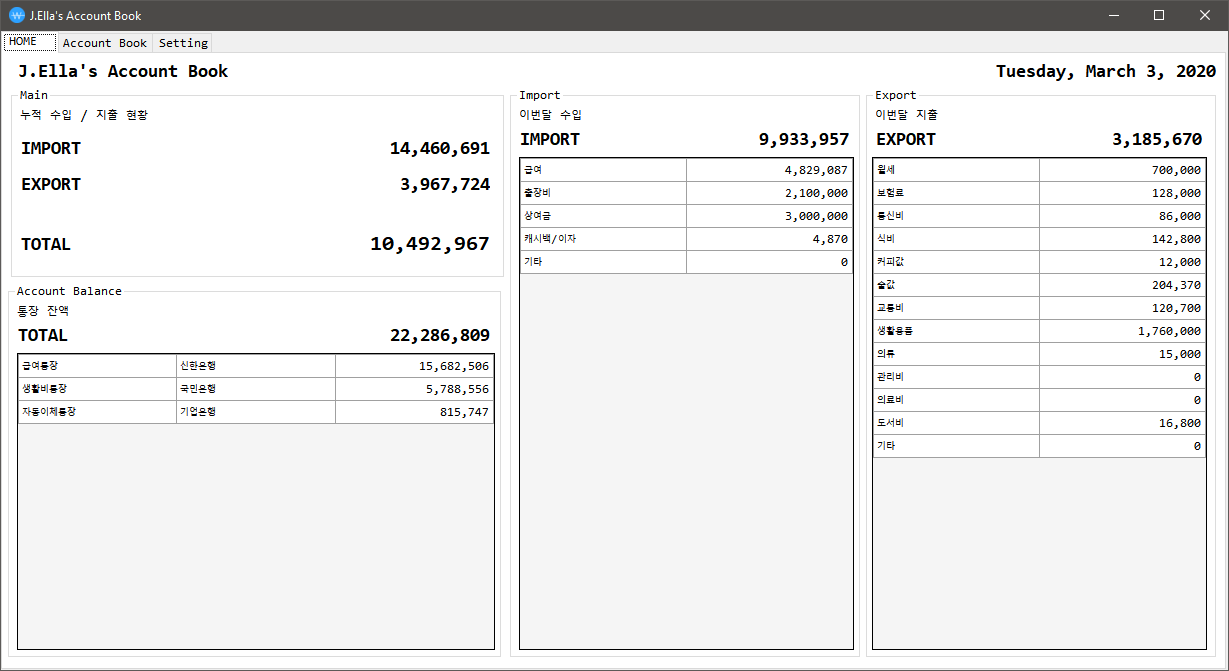Click the expense amount 204,370
The height and width of the screenshot is (671, 1229).
[1122, 285]
